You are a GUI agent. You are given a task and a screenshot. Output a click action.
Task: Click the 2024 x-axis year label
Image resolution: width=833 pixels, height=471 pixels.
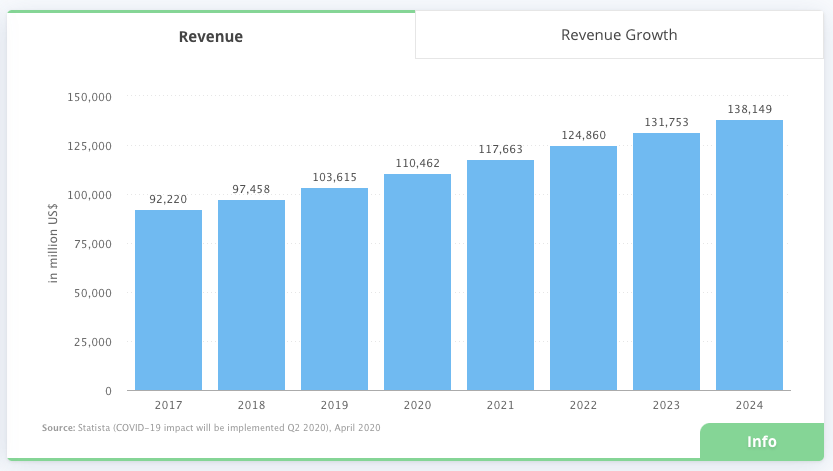(x=749, y=405)
